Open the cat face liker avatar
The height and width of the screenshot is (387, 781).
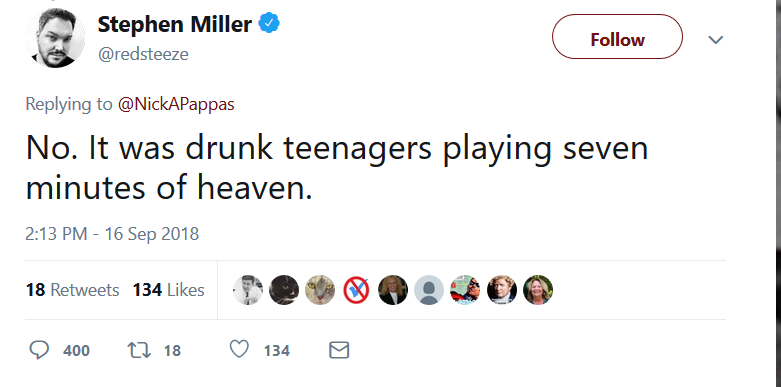pyautogui.click(x=320, y=290)
